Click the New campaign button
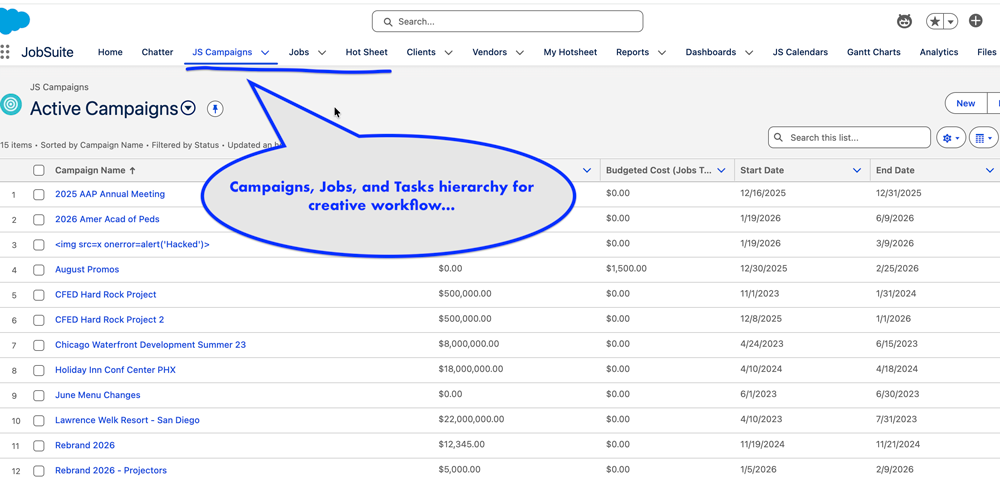This screenshot has height=478, width=1000. click(965, 103)
